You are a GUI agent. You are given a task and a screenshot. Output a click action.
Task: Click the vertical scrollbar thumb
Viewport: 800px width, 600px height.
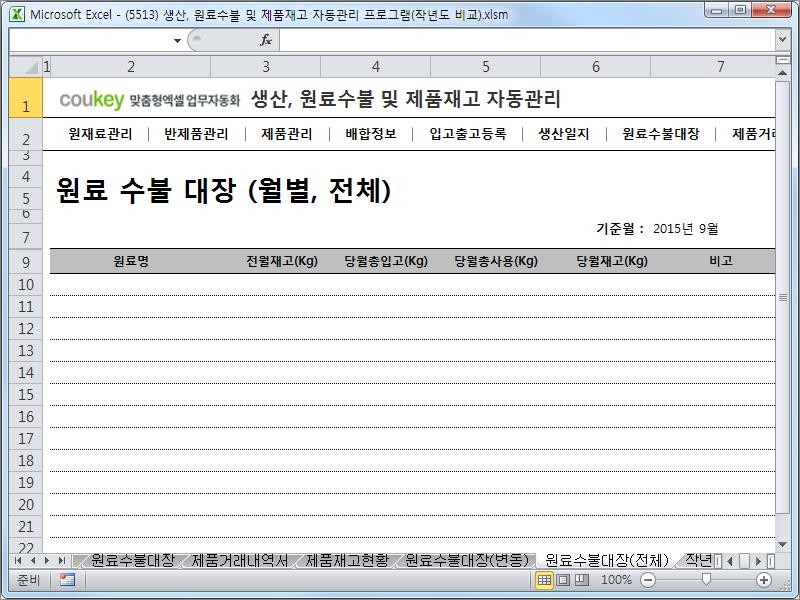pyautogui.click(x=782, y=296)
